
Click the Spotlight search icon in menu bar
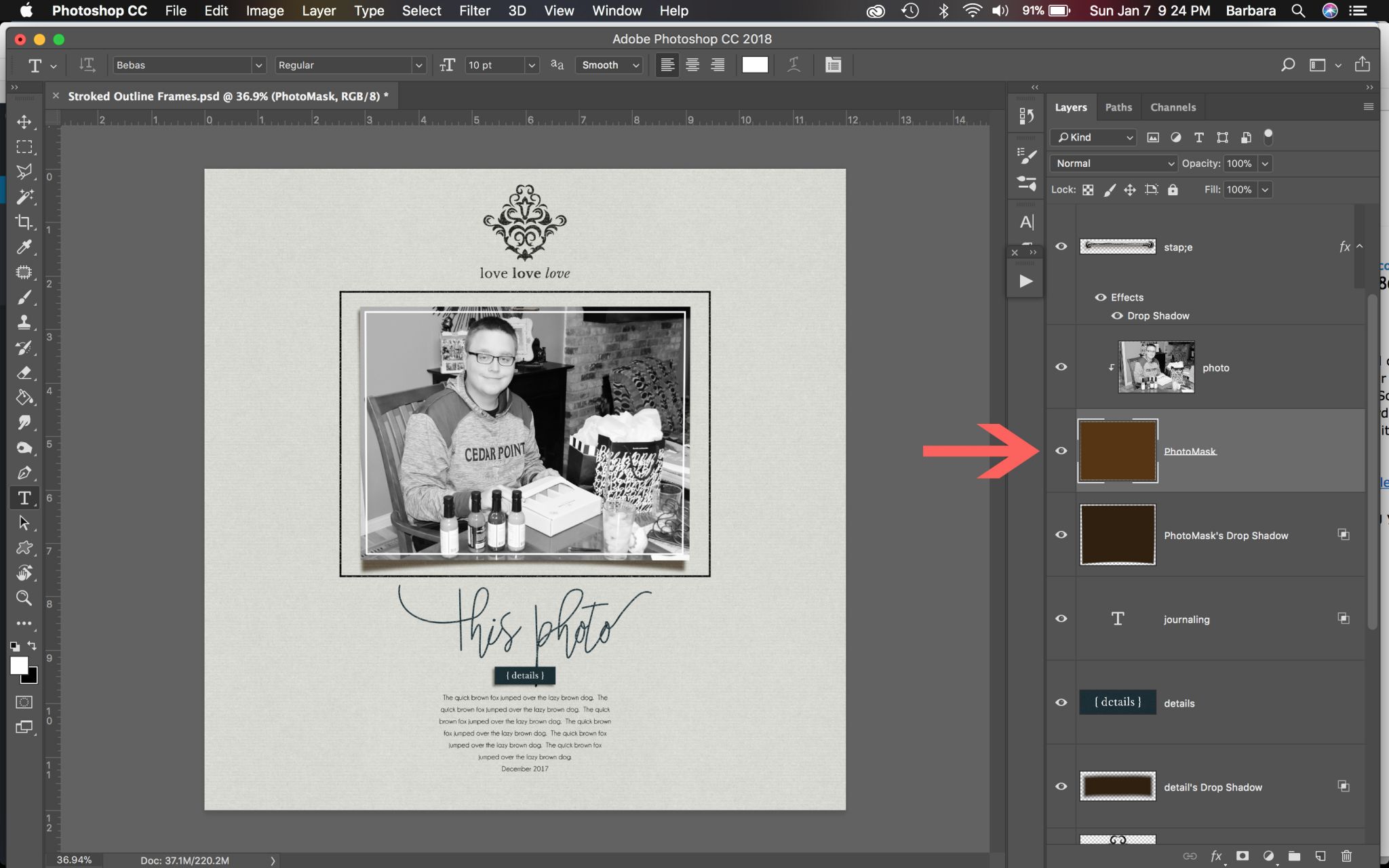pos(1297,10)
